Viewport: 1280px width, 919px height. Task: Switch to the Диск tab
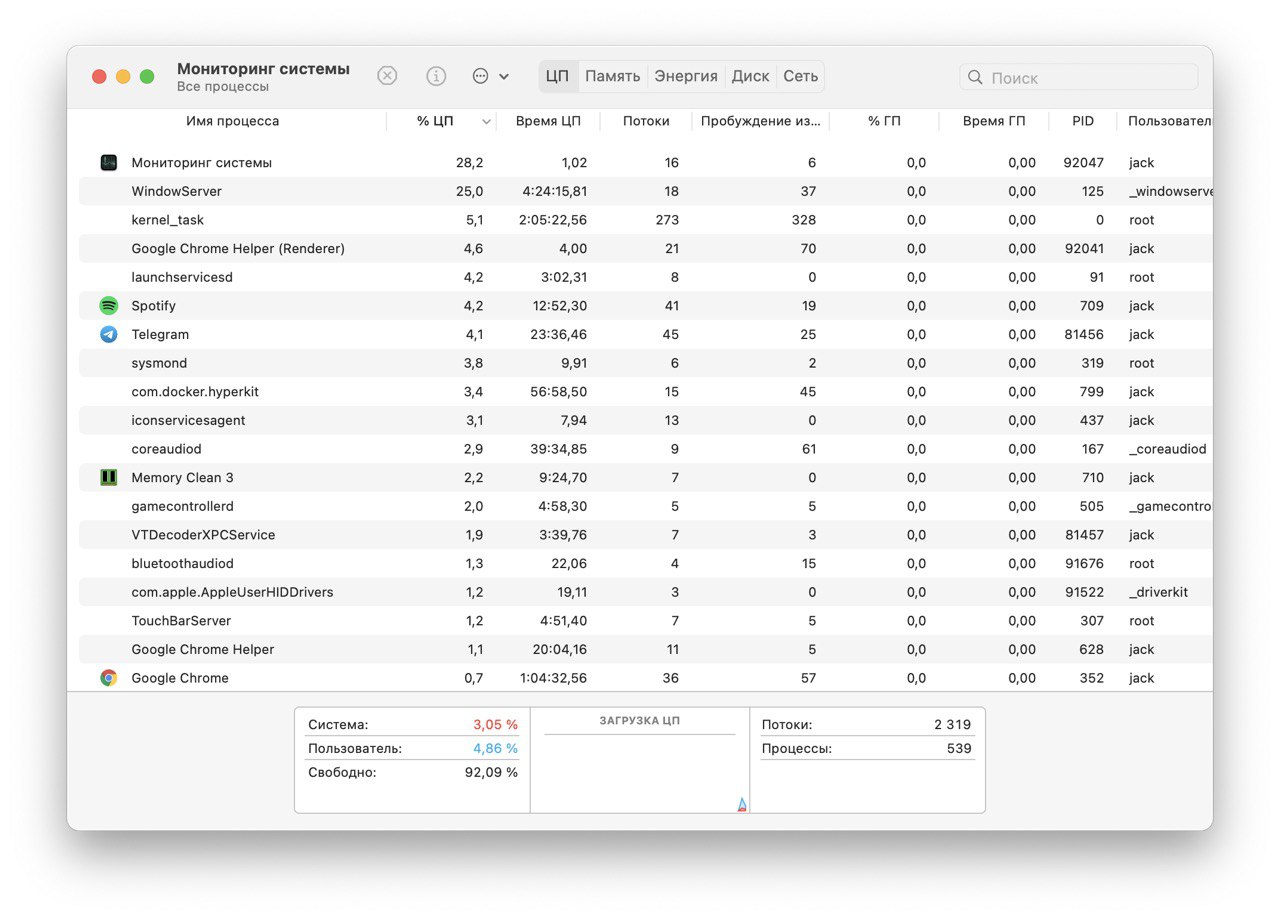[x=750, y=76]
